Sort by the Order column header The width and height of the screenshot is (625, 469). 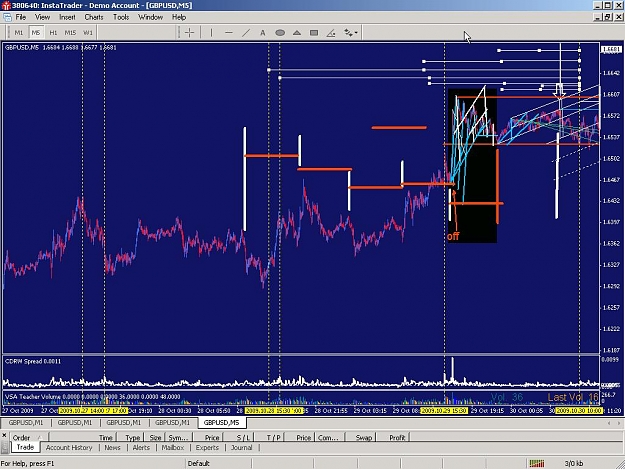click(x=29, y=437)
